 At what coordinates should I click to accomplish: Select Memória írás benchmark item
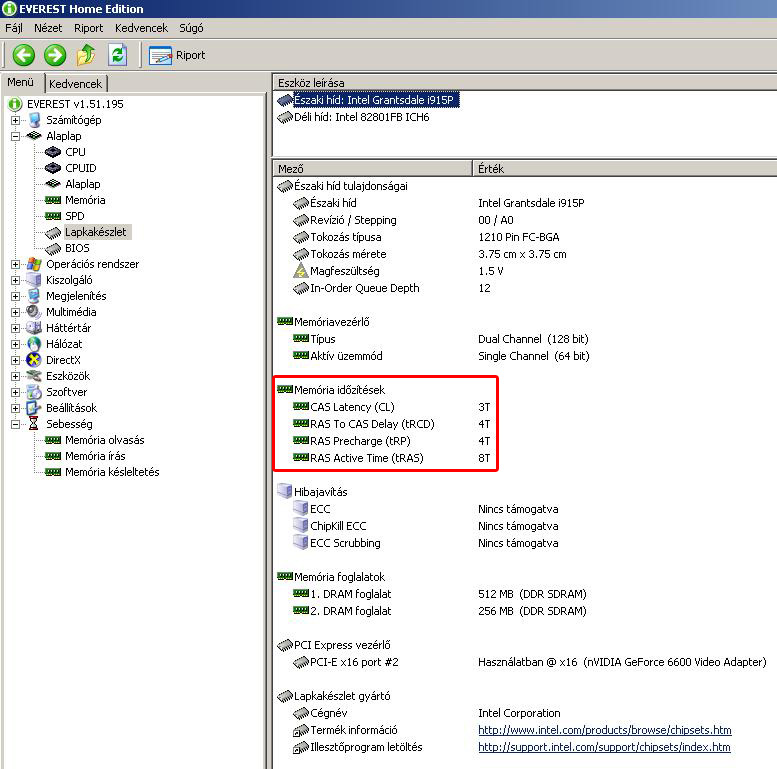coord(95,456)
